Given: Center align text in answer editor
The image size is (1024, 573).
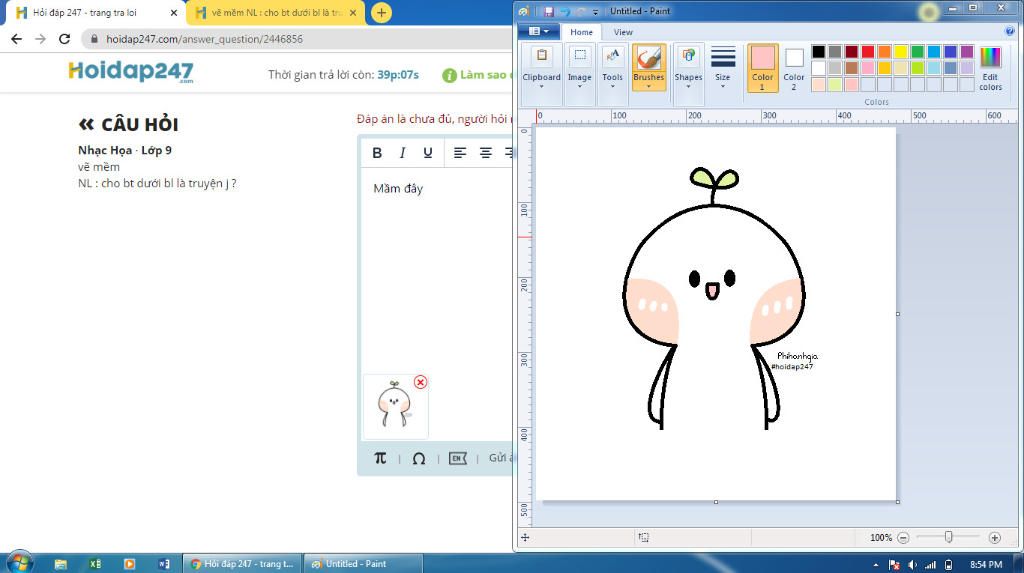Looking at the screenshot, I should click(485, 153).
